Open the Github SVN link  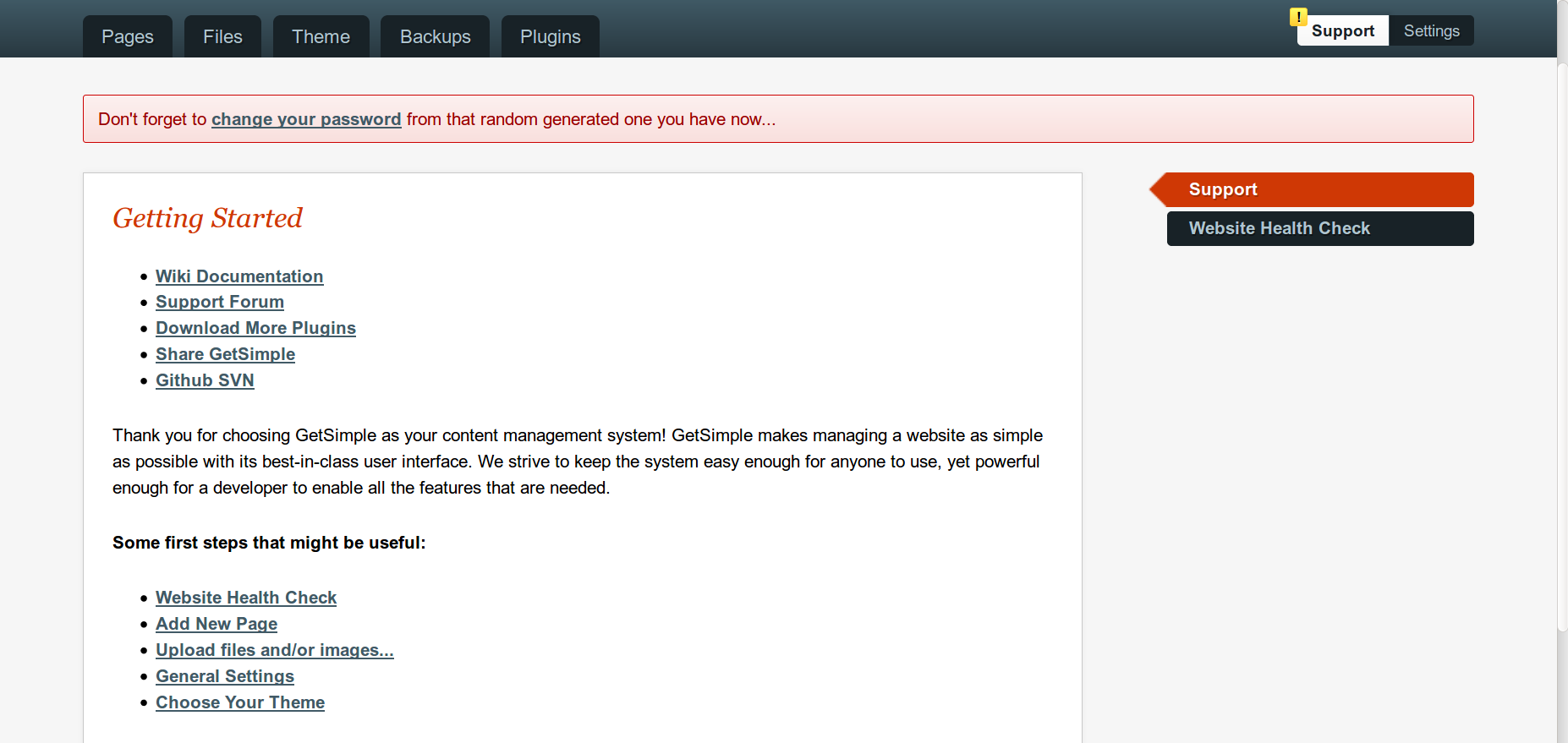(x=205, y=380)
